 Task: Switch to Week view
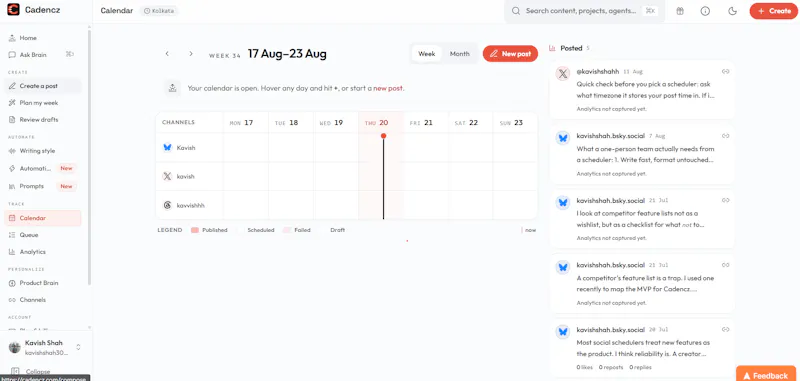pyautogui.click(x=427, y=54)
